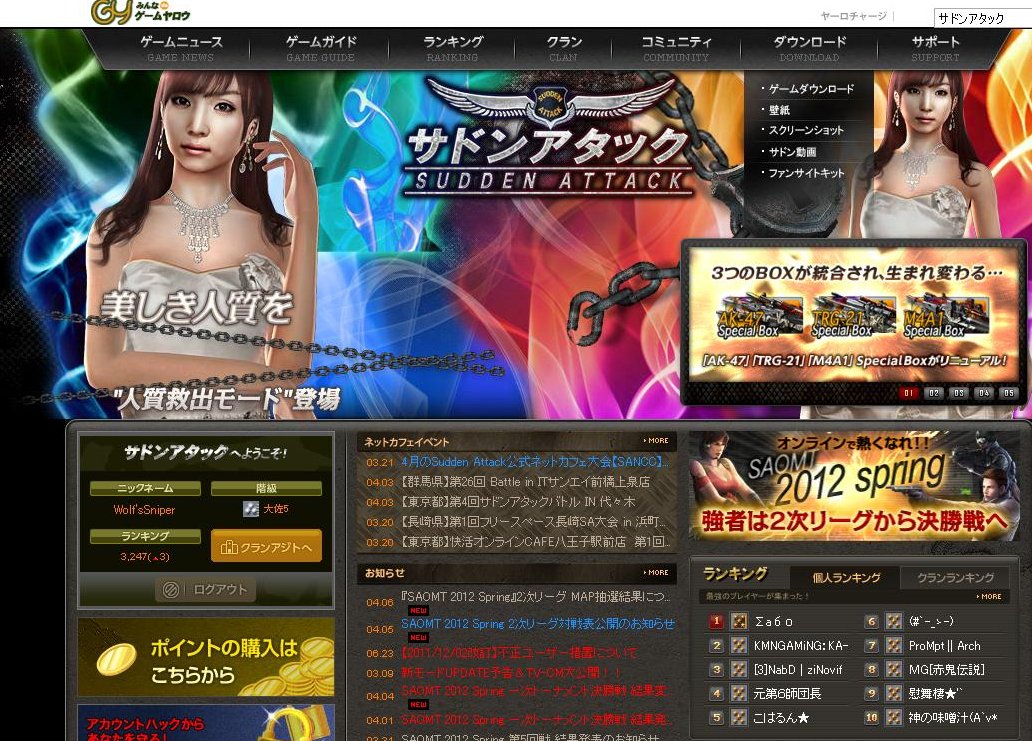
Task: Open the 4月のSudden Attack公式ネットカフェ大会 event
Action: point(534,462)
